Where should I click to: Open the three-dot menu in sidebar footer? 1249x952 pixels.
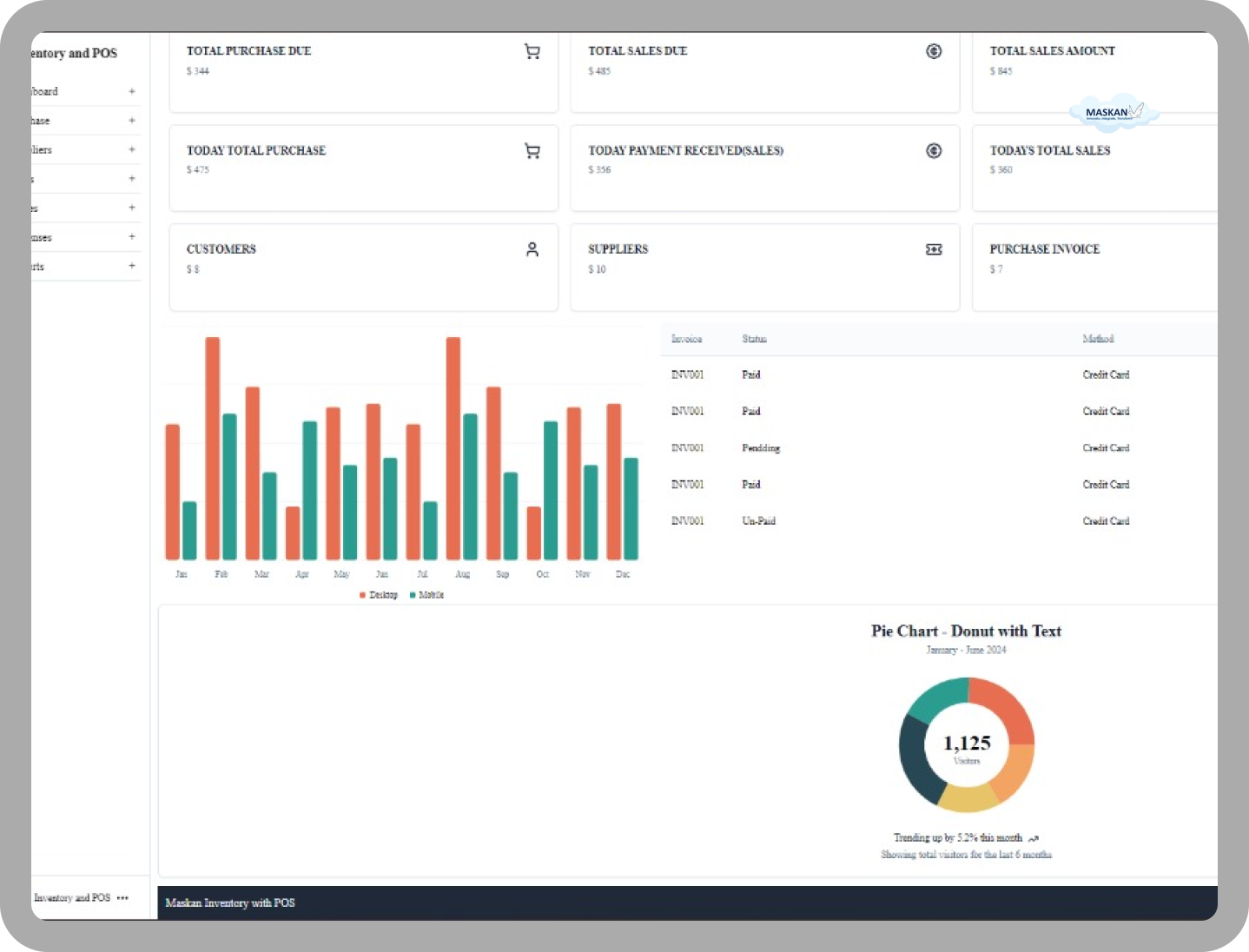pyautogui.click(x=122, y=898)
